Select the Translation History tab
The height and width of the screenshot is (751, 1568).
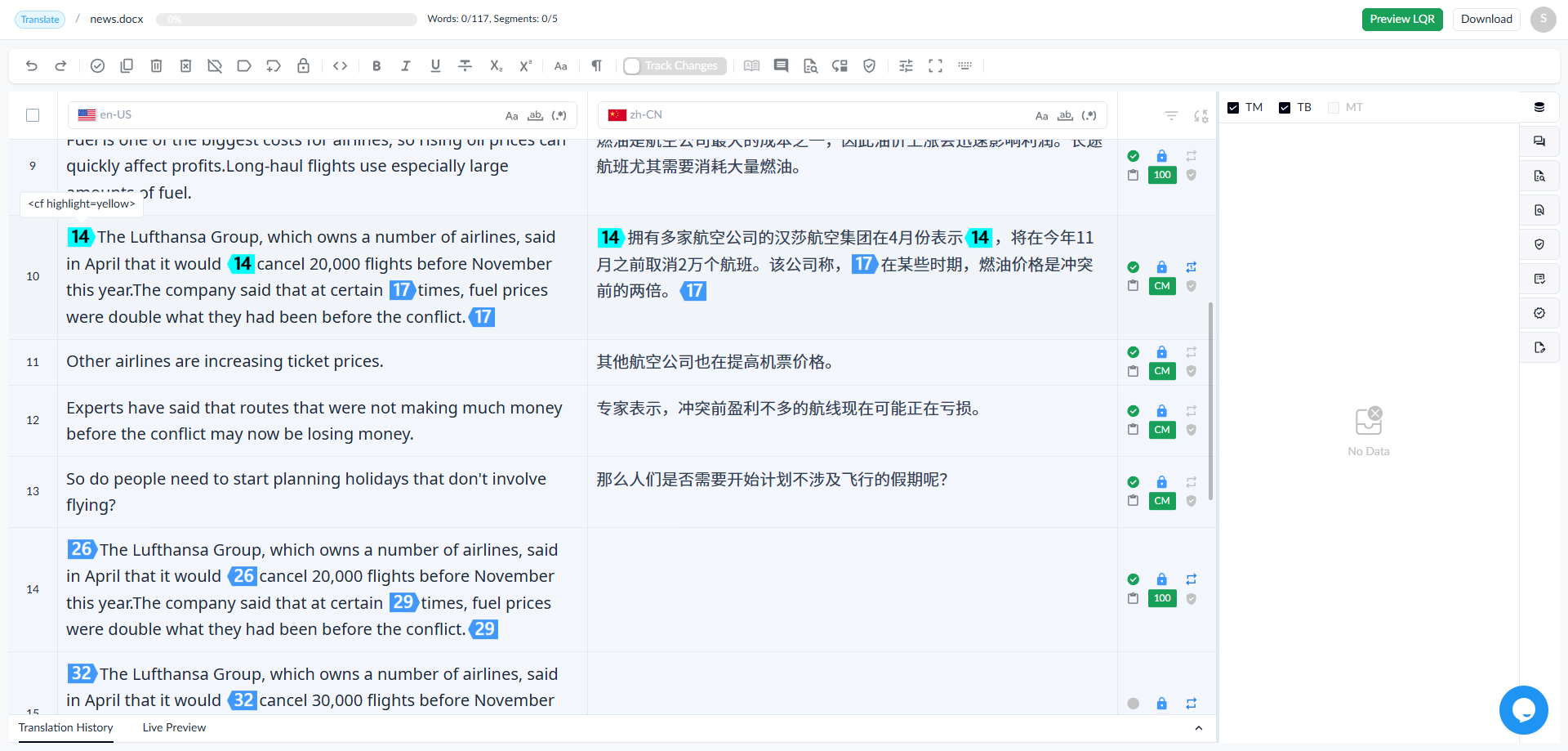(66, 728)
